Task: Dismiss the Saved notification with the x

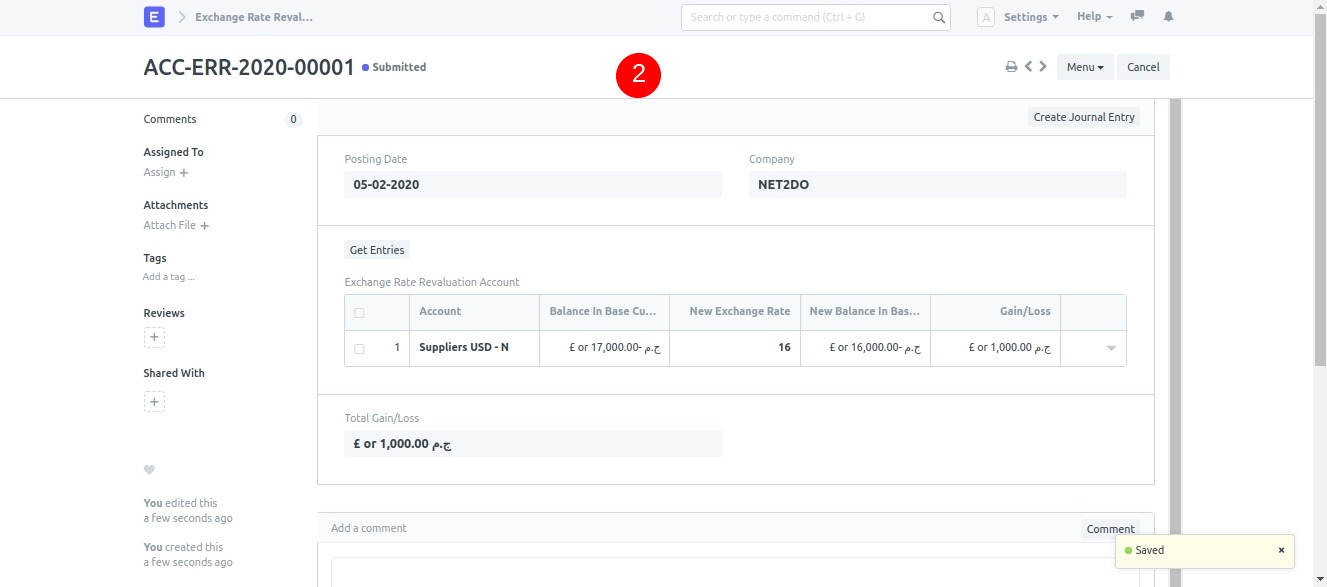Action: pos(1281,550)
